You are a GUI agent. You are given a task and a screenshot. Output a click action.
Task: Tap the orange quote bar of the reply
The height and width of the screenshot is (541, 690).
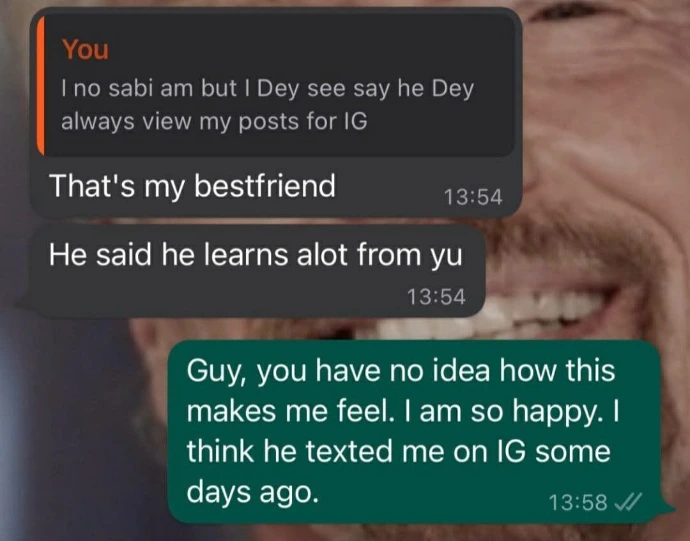click(40, 85)
